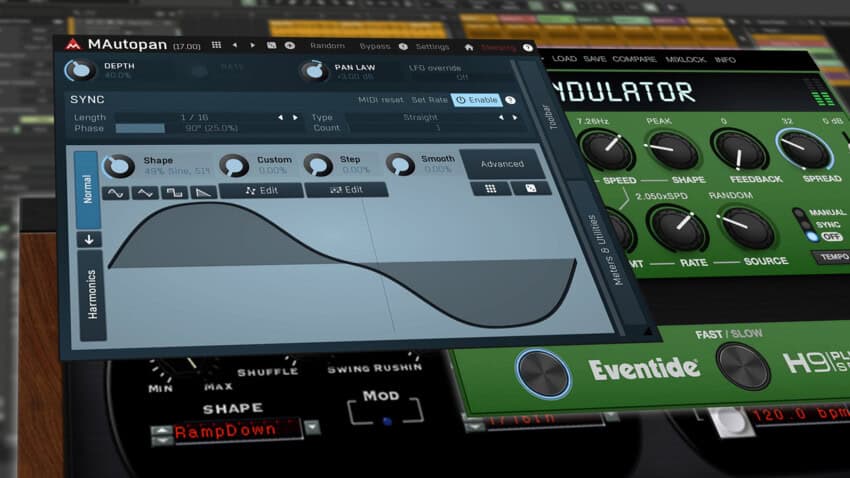This screenshot has width=850, height=478.
Task: Toggle the Sync Enable button
Action: point(476,100)
